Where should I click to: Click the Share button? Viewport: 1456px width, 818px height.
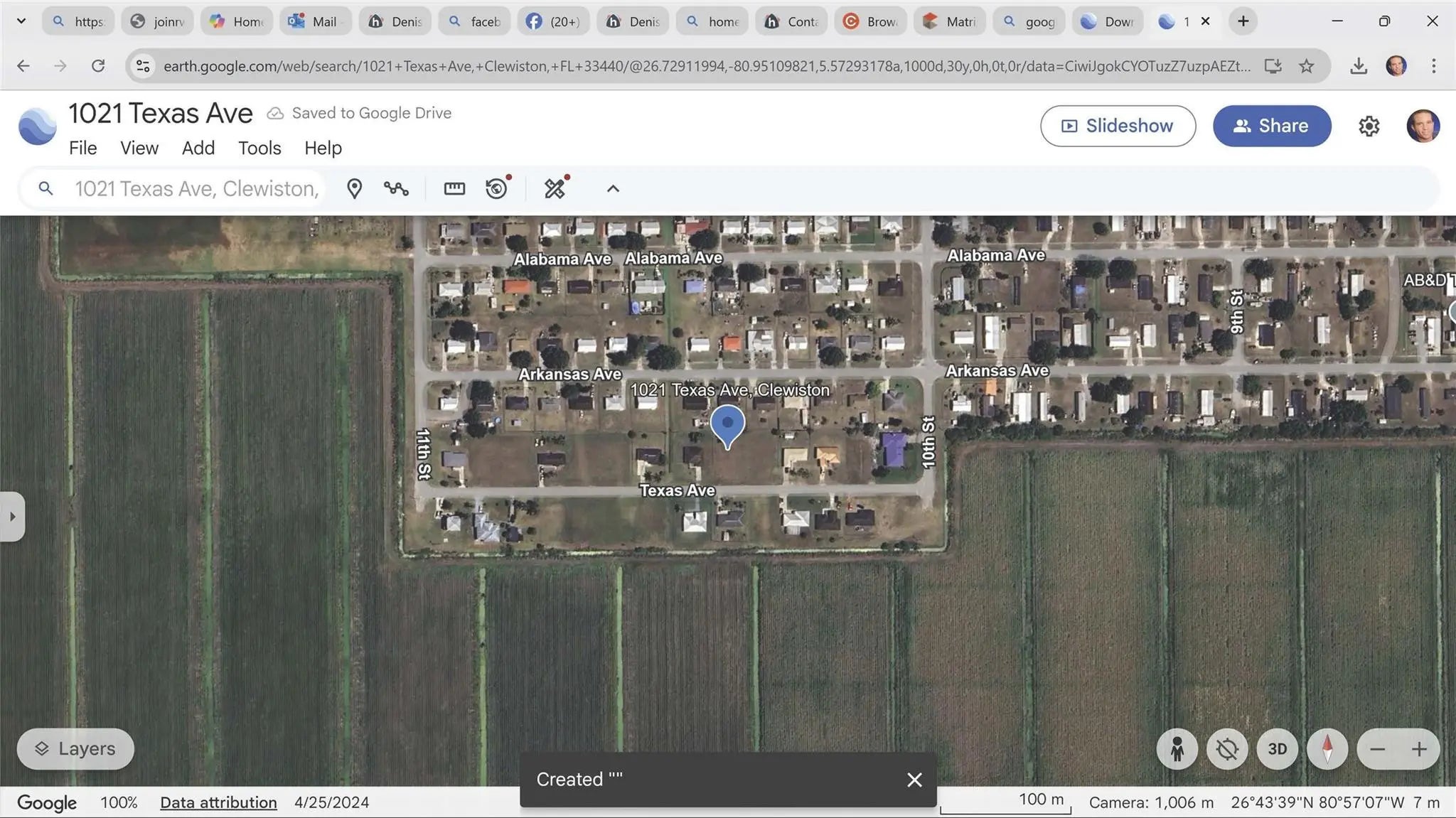click(1271, 126)
